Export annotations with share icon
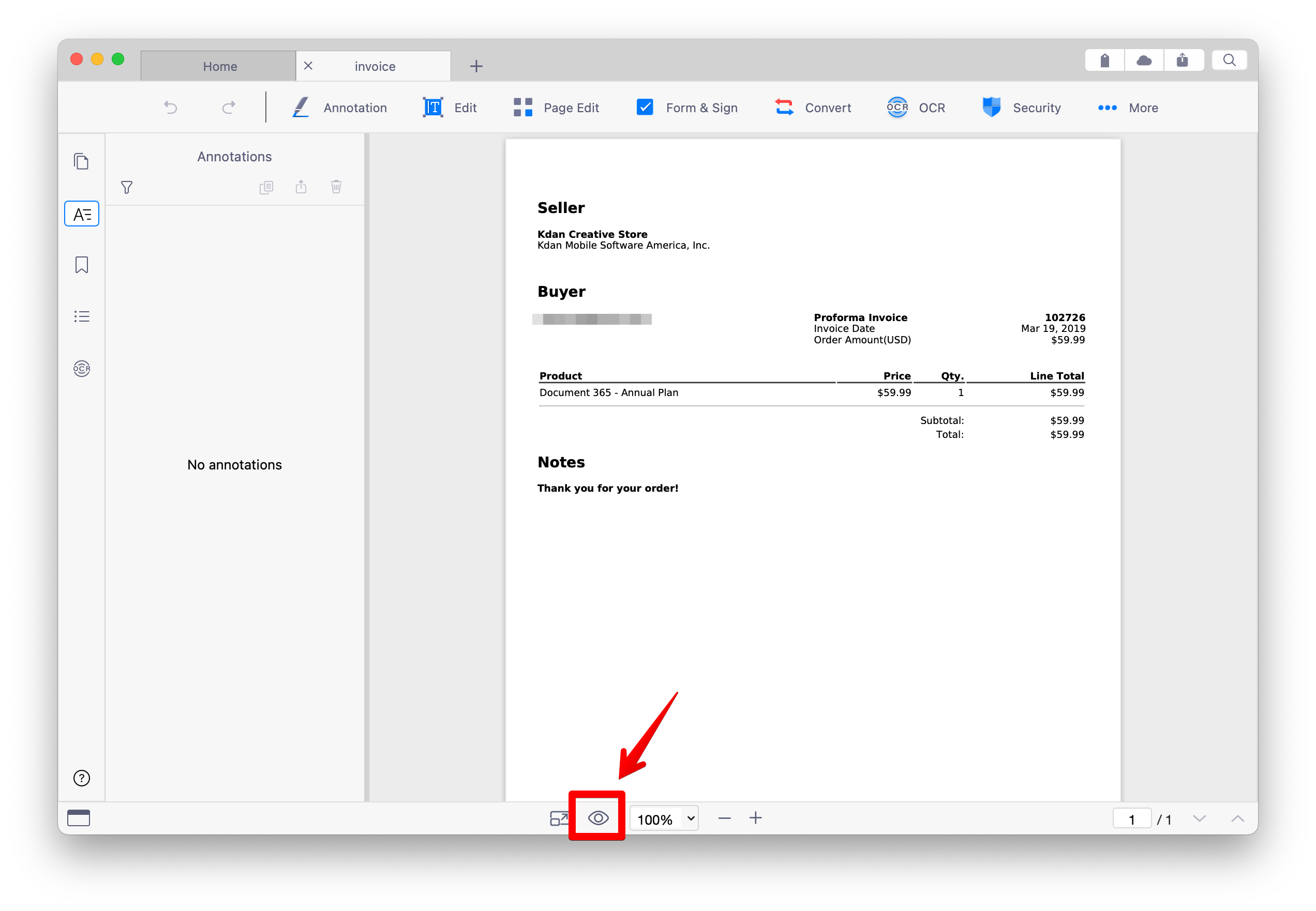Screen dimensions: 1316x911 [x=301, y=187]
